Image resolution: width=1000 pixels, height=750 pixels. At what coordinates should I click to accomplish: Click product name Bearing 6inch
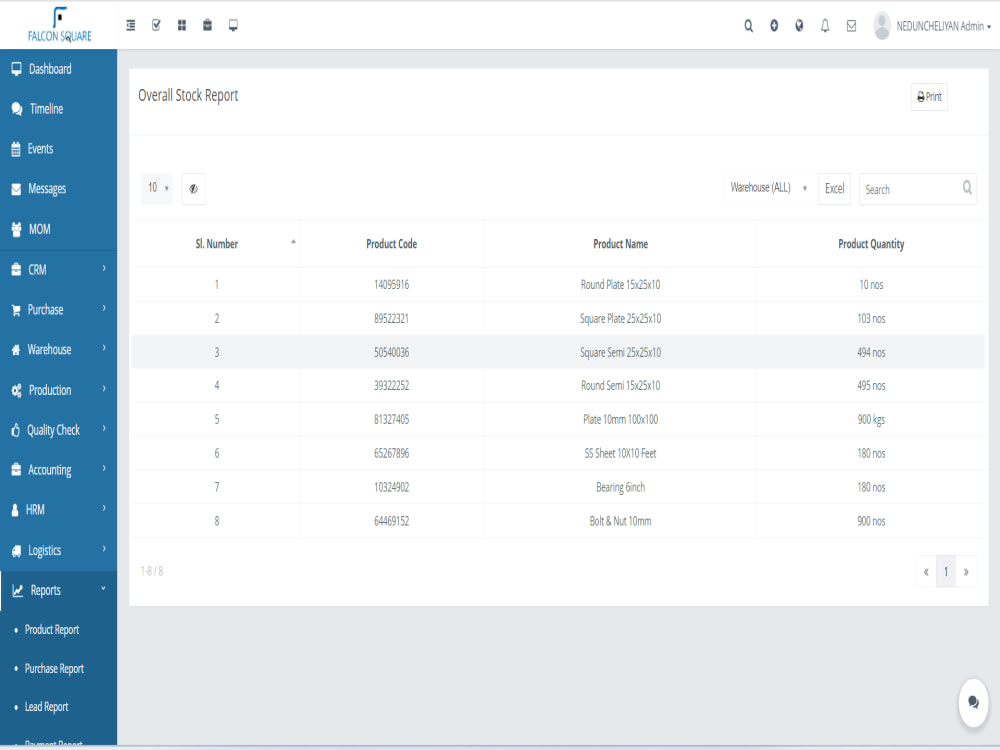click(x=621, y=487)
